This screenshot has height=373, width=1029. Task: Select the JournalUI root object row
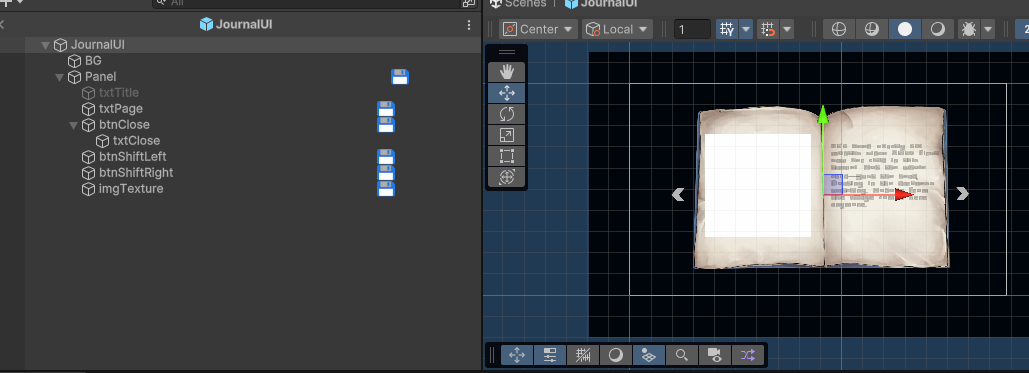(253, 45)
